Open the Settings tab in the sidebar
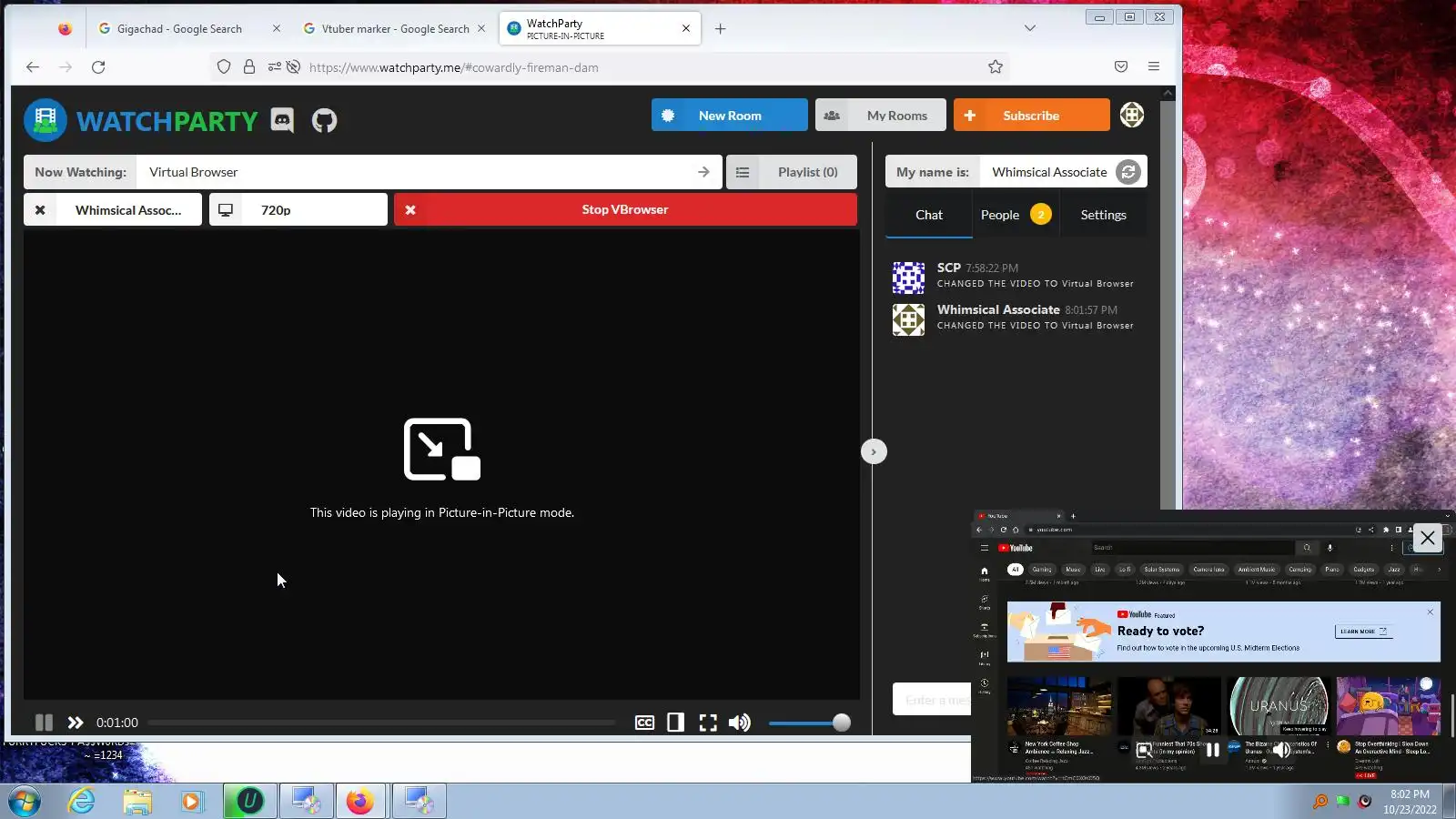 click(1103, 215)
